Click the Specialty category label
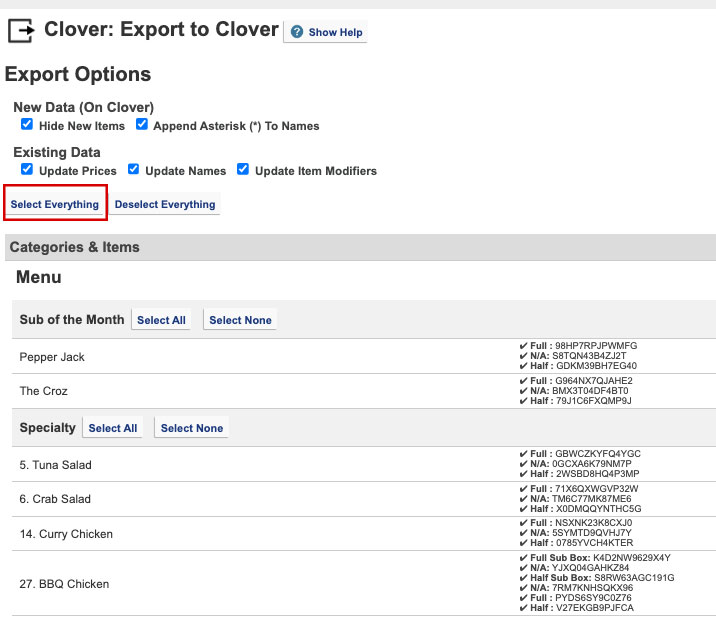Viewport: 716px width, 618px height. pos(47,428)
